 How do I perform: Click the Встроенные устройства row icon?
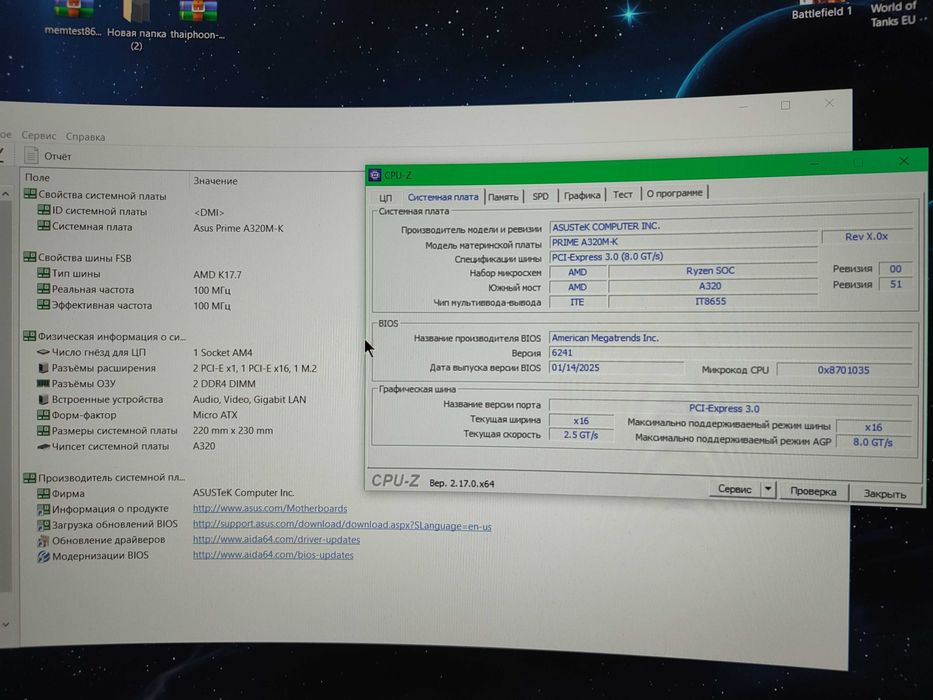pos(43,399)
